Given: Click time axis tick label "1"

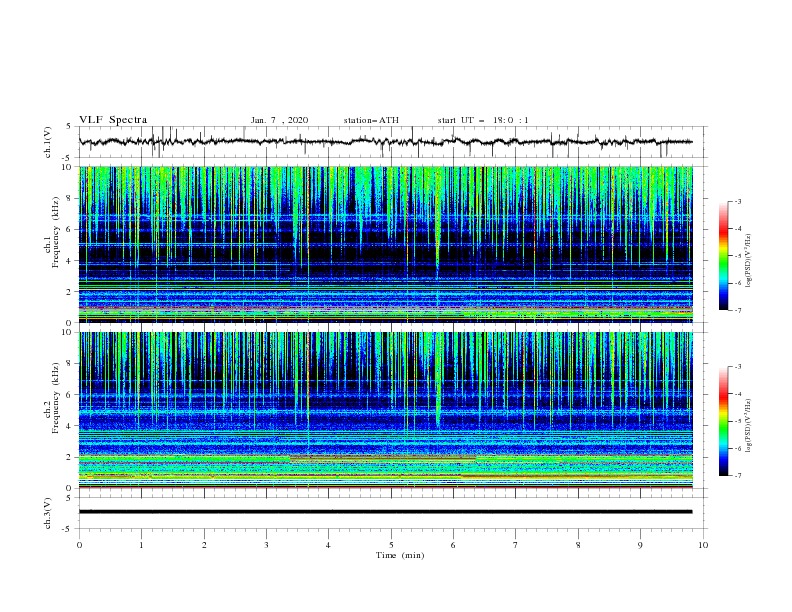Looking at the screenshot, I should 142,545.
